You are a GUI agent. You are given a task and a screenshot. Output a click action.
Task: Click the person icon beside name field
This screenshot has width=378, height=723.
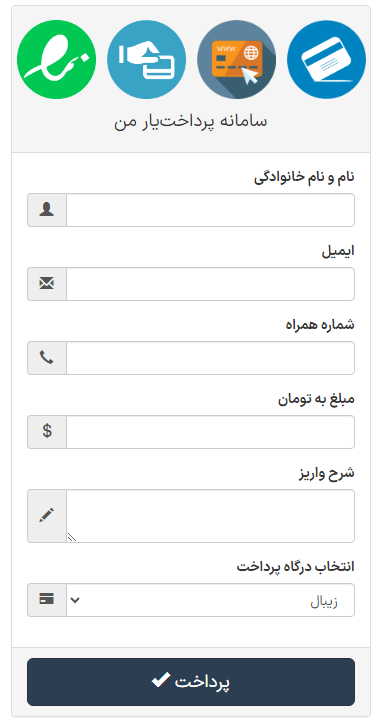coord(47,210)
